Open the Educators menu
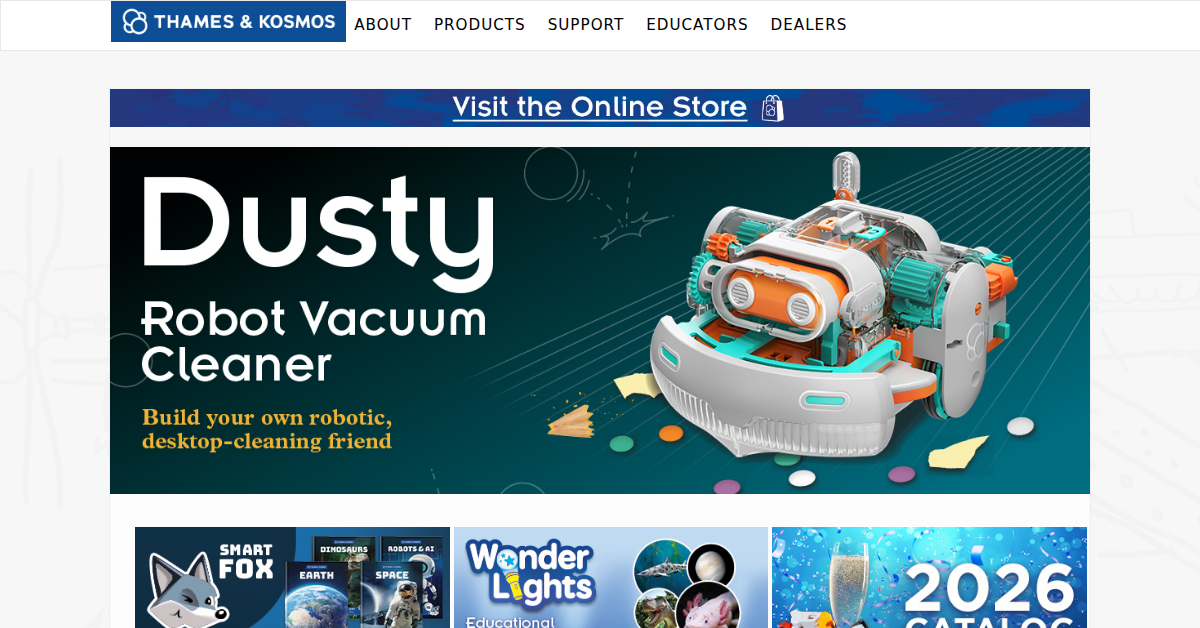This screenshot has height=628, width=1200. point(697,24)
